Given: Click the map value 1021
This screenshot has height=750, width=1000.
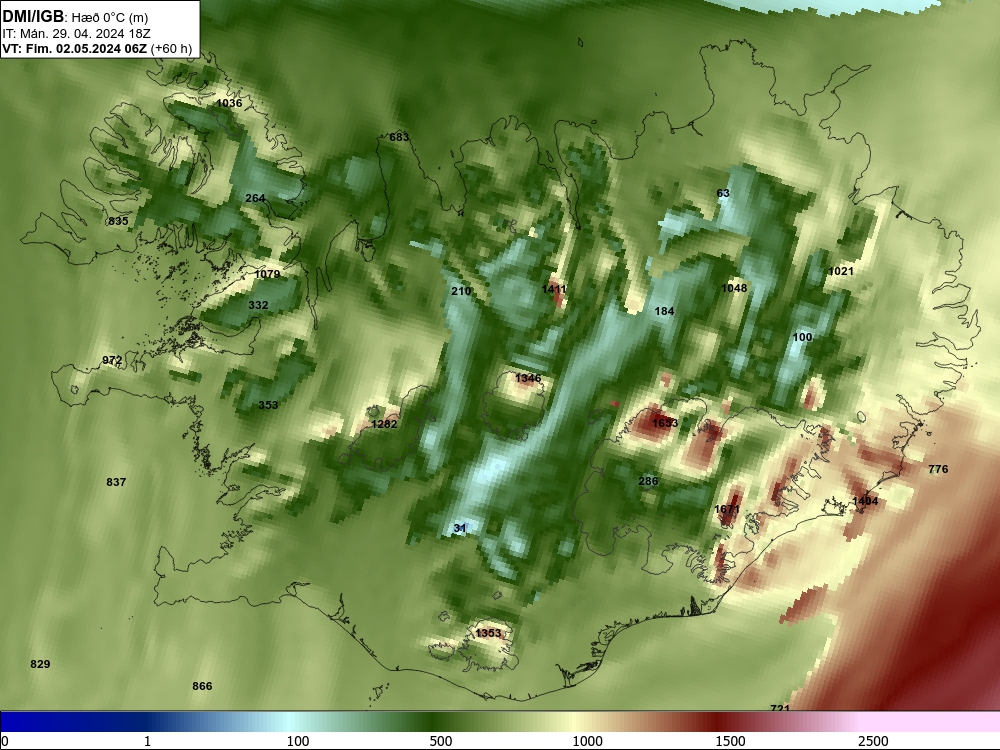Looking at the screenshot, I should [x=841, y=272].
